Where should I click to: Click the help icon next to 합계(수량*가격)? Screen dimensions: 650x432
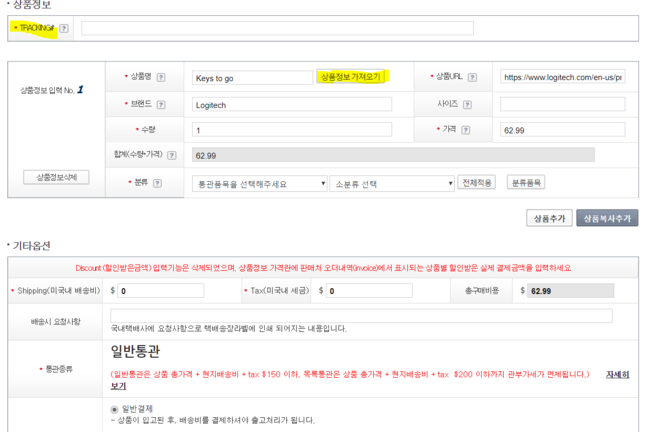click(172, 155)
